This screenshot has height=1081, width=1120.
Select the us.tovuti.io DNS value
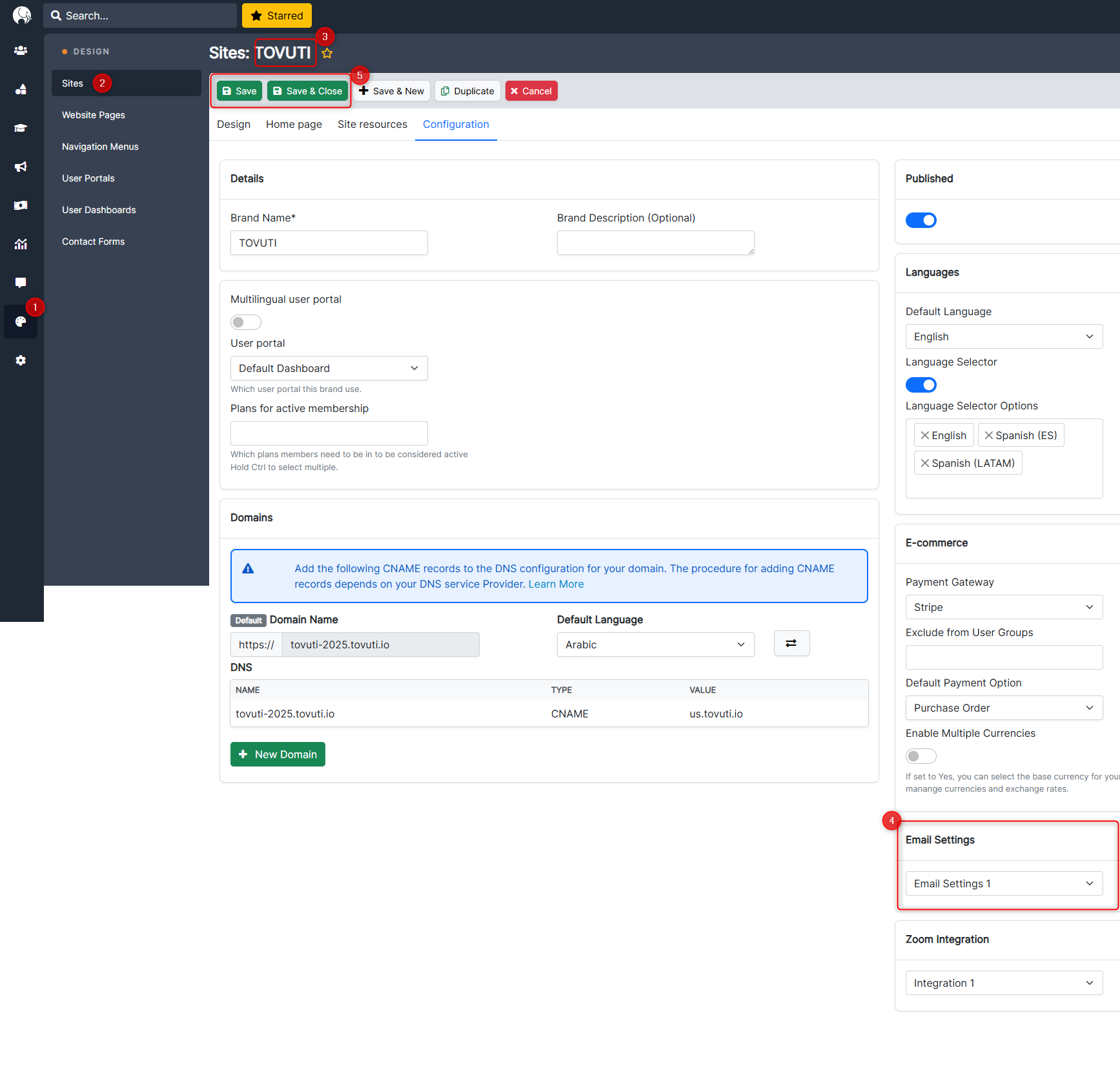pos(716,714)
